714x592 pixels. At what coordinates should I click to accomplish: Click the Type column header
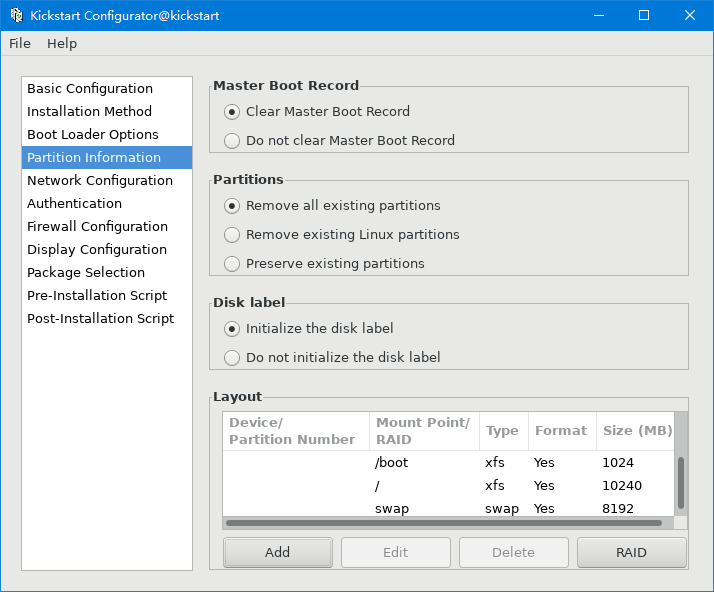pyautogui.click(x=504, y=431)
